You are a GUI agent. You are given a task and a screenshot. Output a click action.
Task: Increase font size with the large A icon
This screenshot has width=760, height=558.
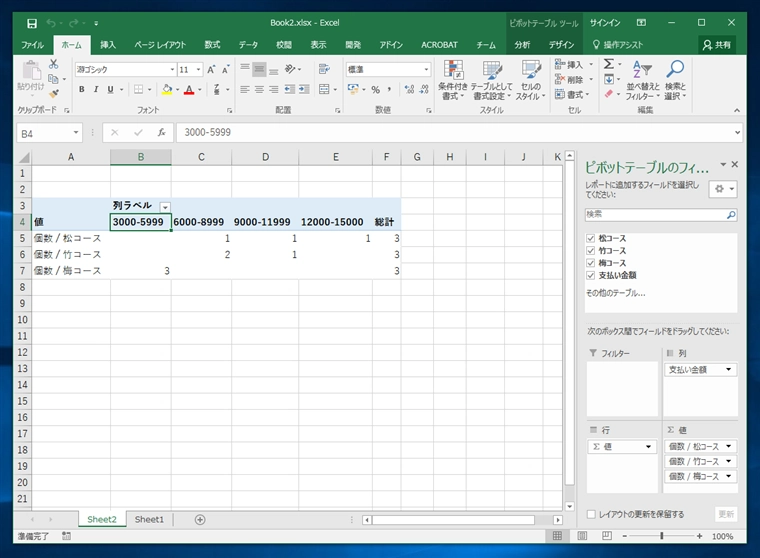tap(211, 70)
